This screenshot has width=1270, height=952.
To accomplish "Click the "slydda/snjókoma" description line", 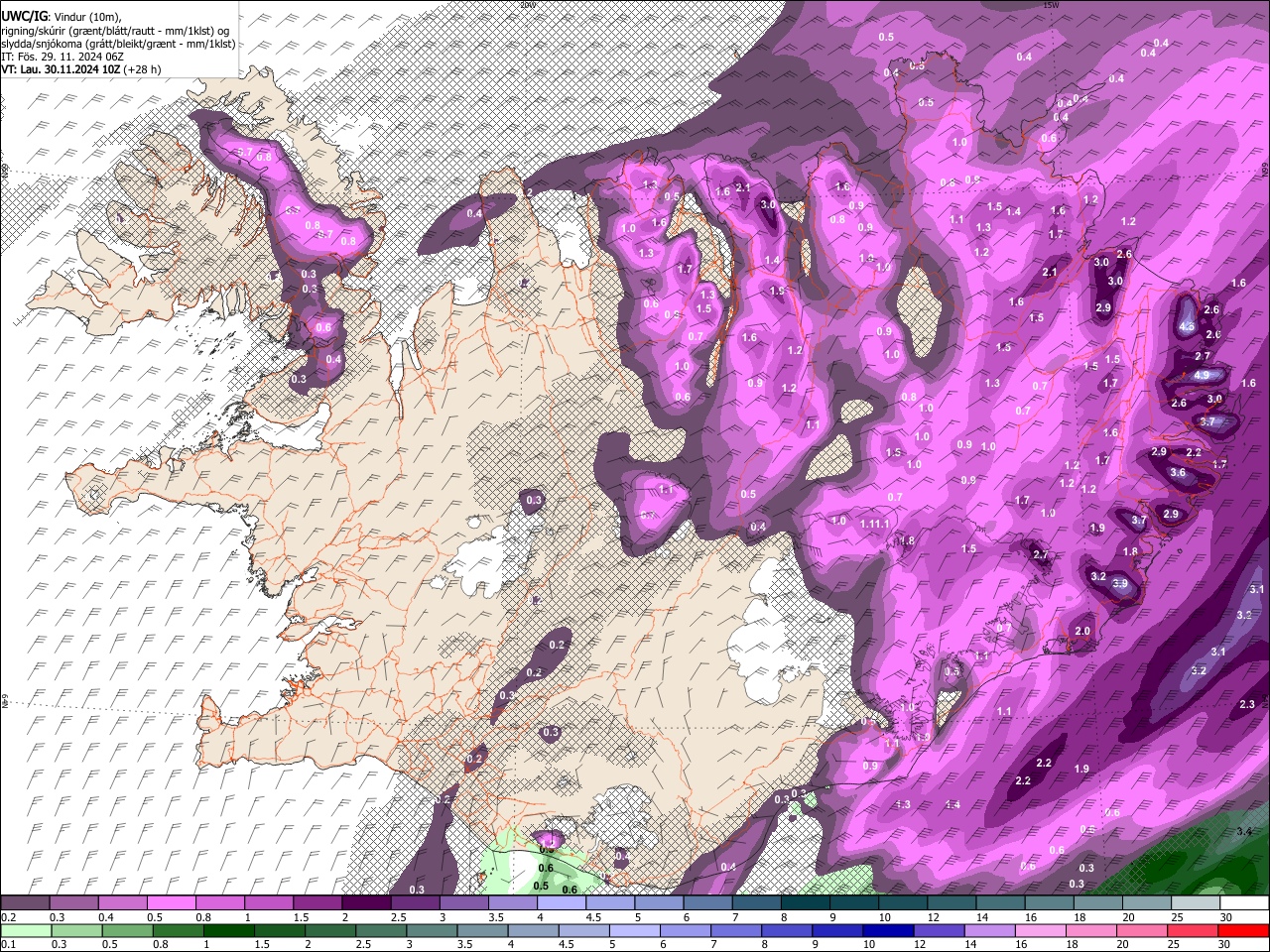I will coord(118,44).
